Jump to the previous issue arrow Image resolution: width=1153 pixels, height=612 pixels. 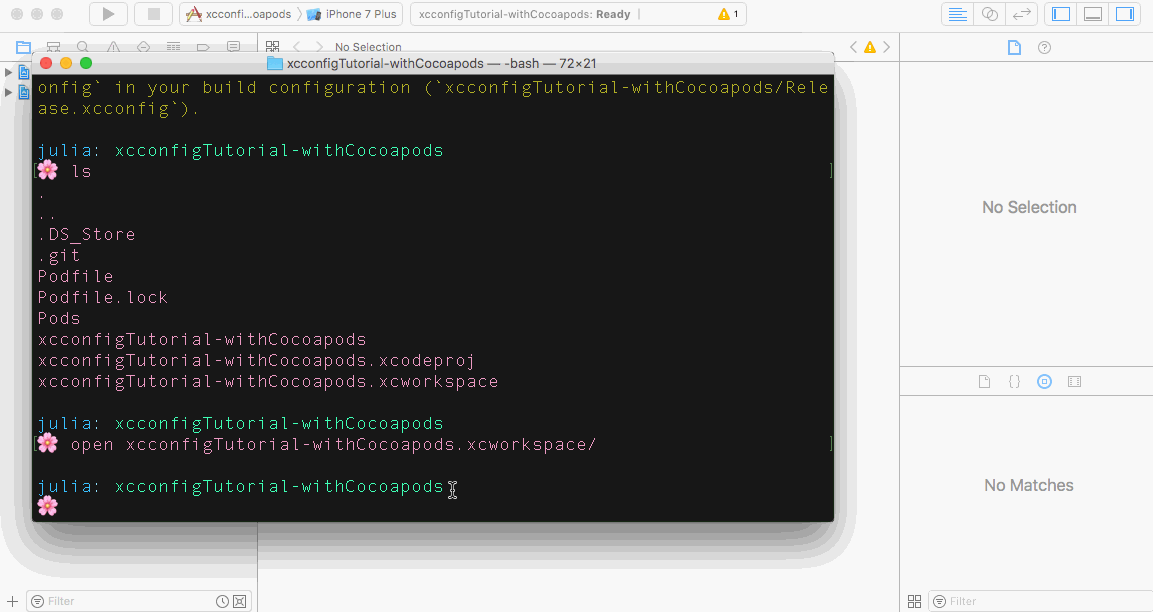click(853, 47)
